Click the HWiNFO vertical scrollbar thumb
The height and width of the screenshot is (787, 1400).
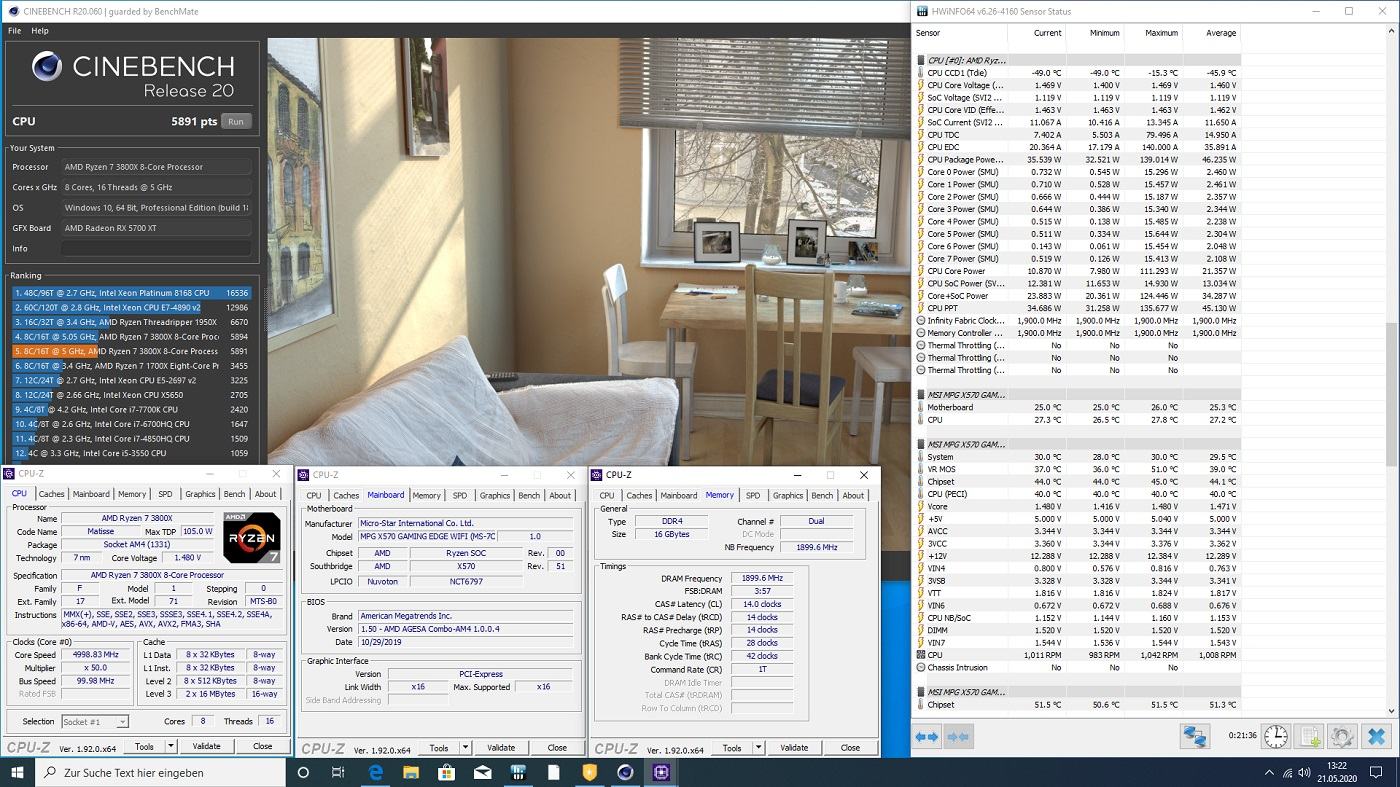tap(1392, 394)
